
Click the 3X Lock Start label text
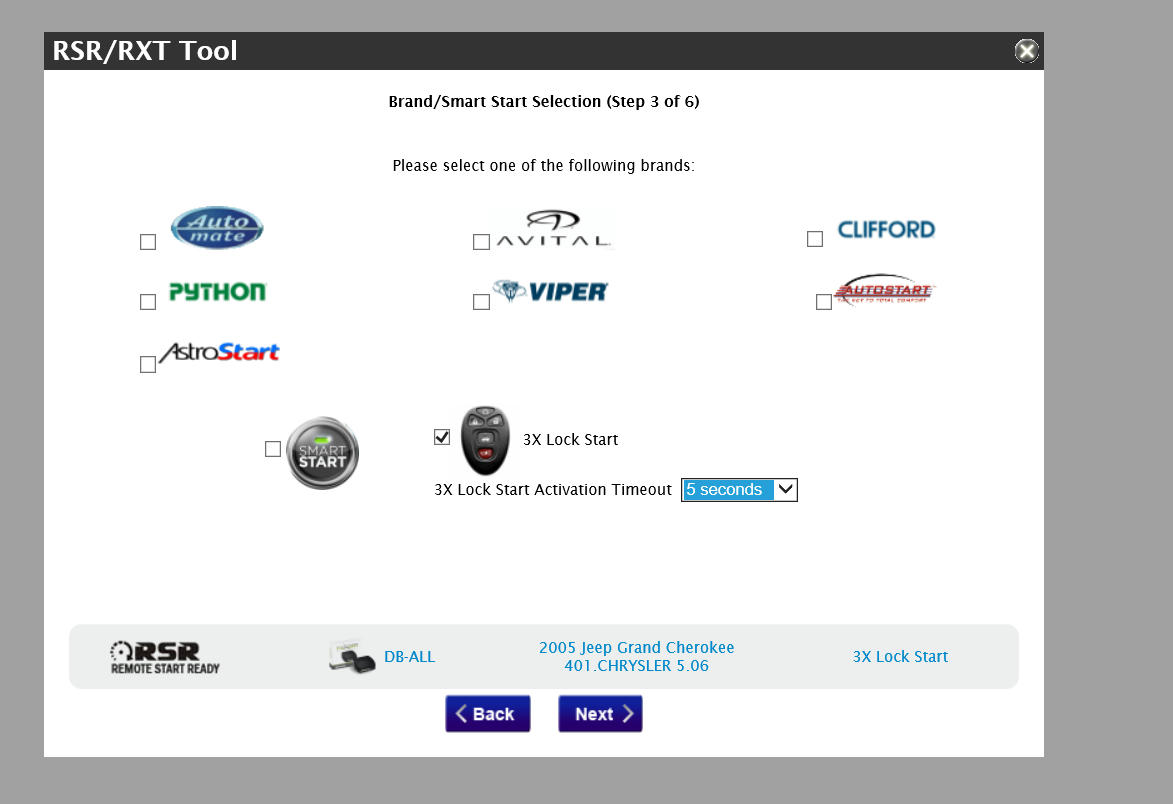click(x=570, y=440)
